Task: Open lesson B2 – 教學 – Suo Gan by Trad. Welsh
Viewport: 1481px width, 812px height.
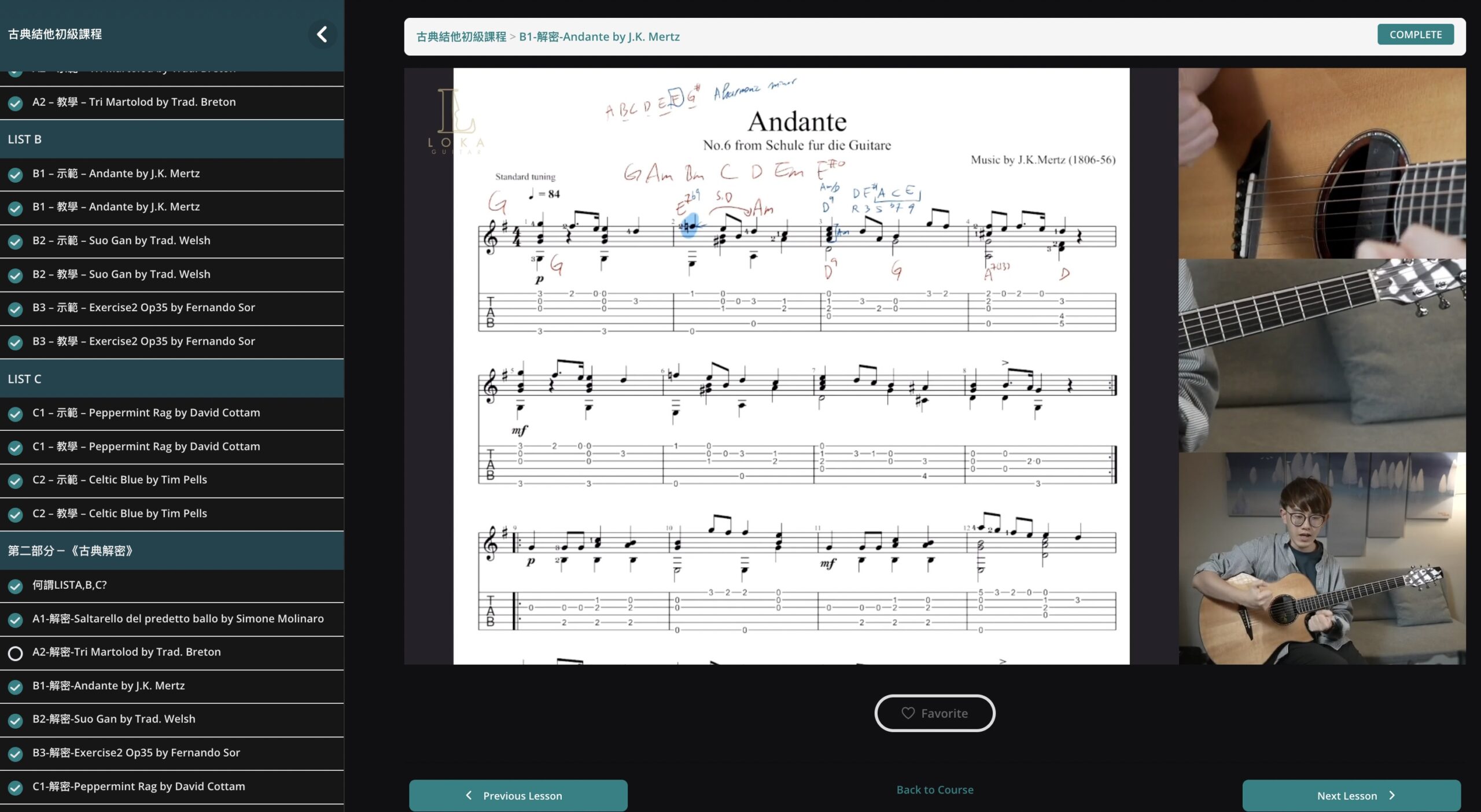Action: [172, 274]
